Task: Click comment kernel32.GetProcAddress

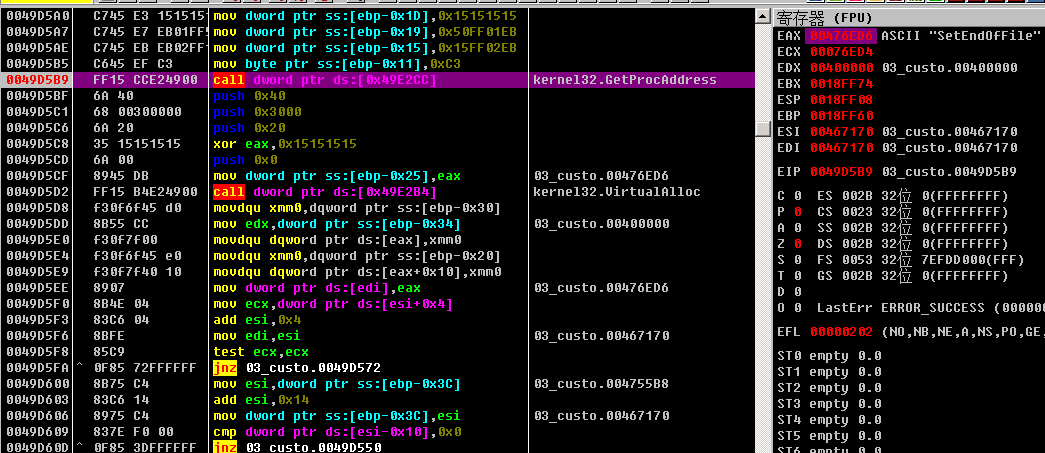Action: (x=625, y=79)
